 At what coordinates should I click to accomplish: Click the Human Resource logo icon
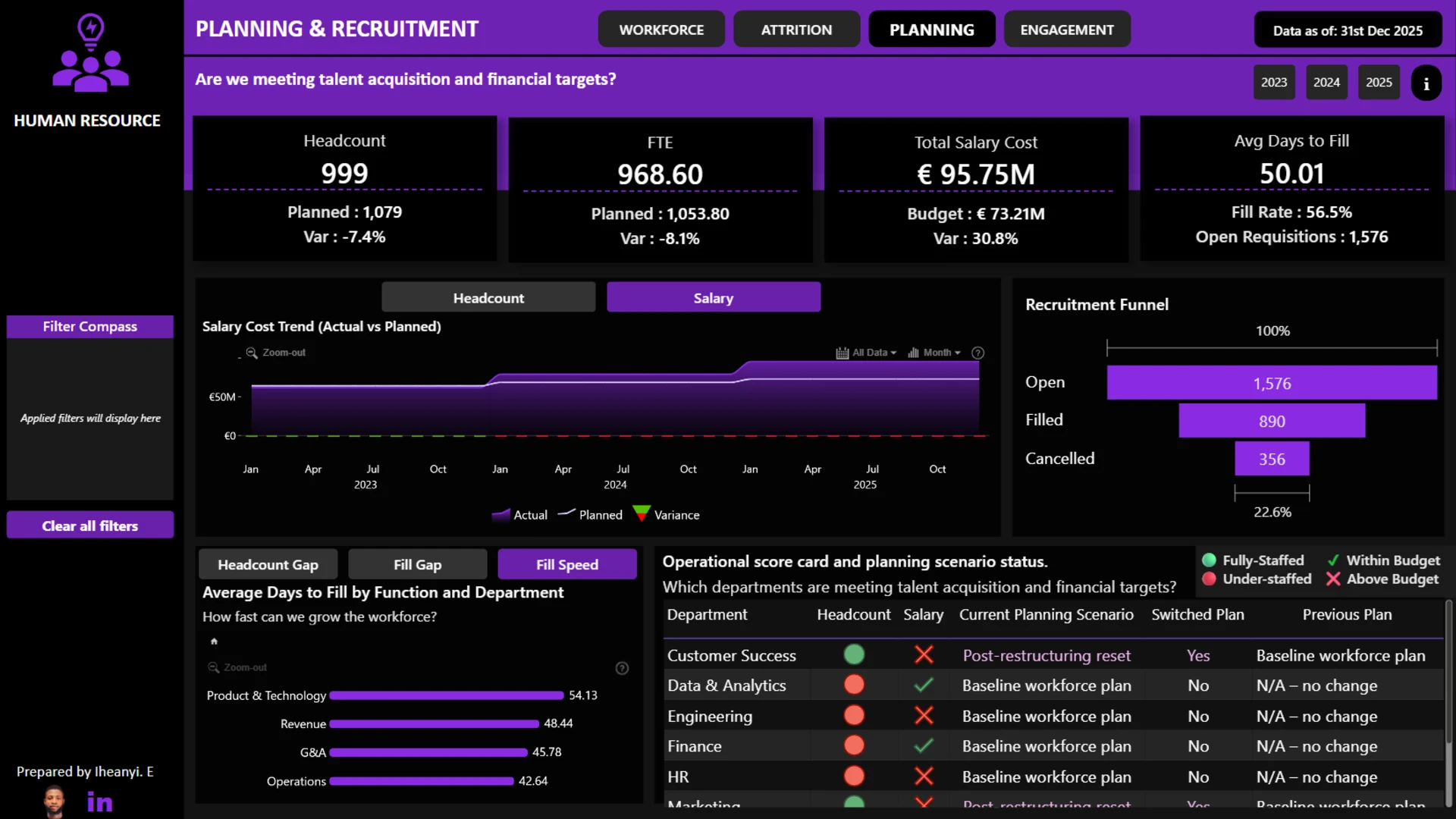pyautogui.click(x=91, y=52)
